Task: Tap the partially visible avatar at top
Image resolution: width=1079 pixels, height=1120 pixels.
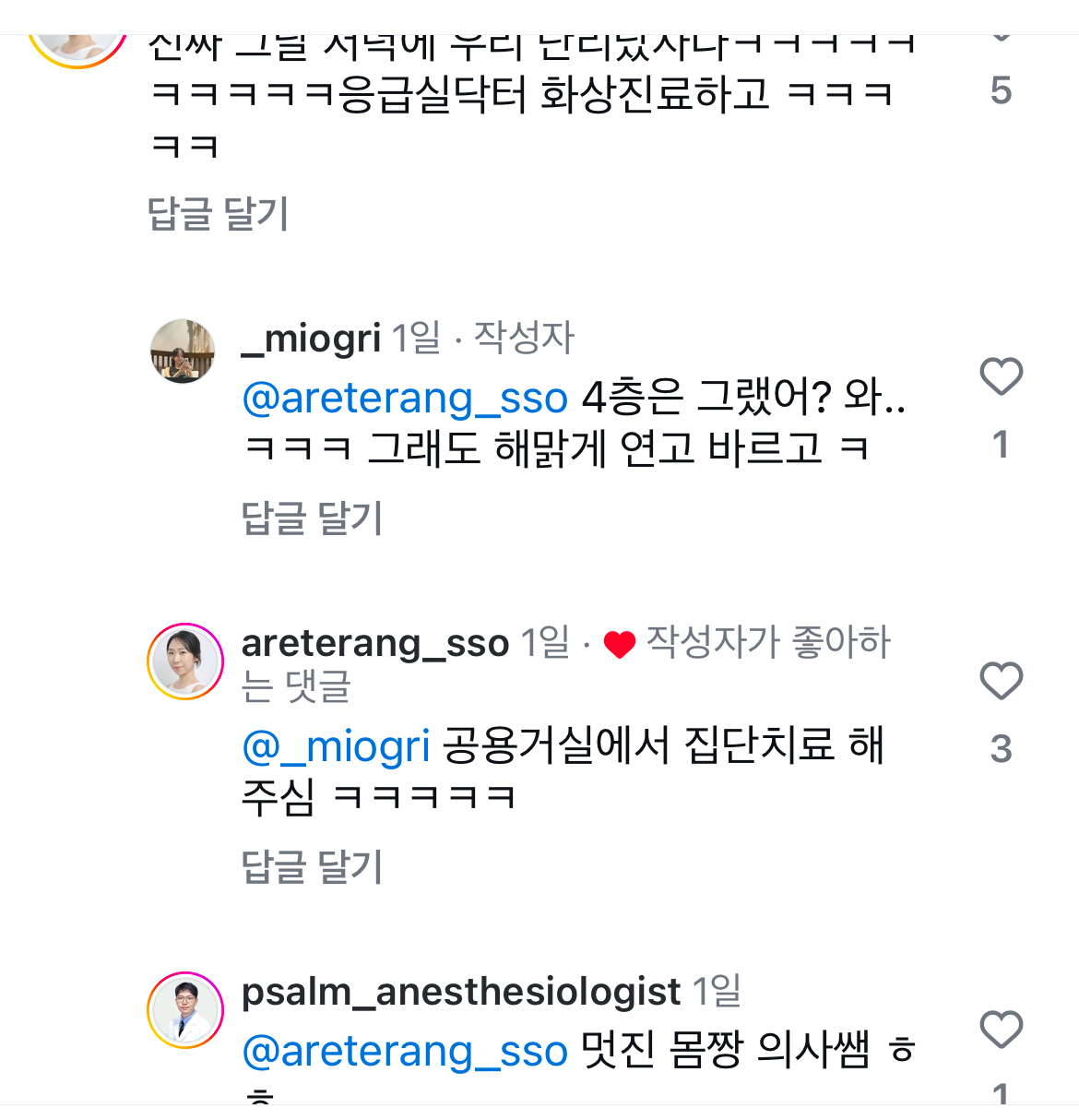Action: click(x=78, y=46)
